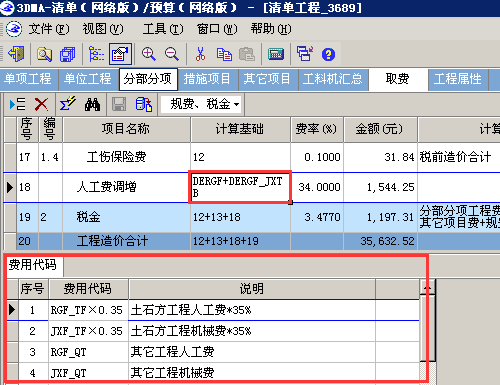Click the red X delete row icon
The height and width of the screenshot is (385, 500).
(41, 104)
